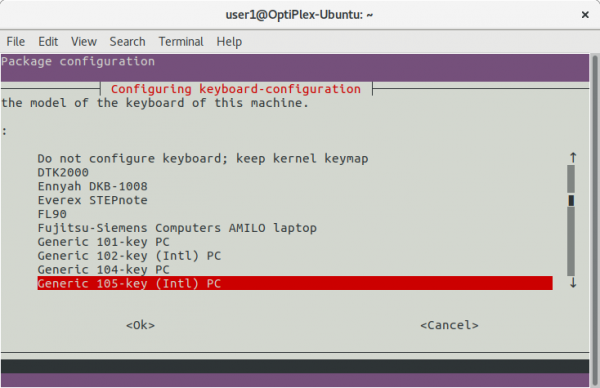Open the Search menu
The width and height of the screenshot is (600, 388).
click(127, 41)
